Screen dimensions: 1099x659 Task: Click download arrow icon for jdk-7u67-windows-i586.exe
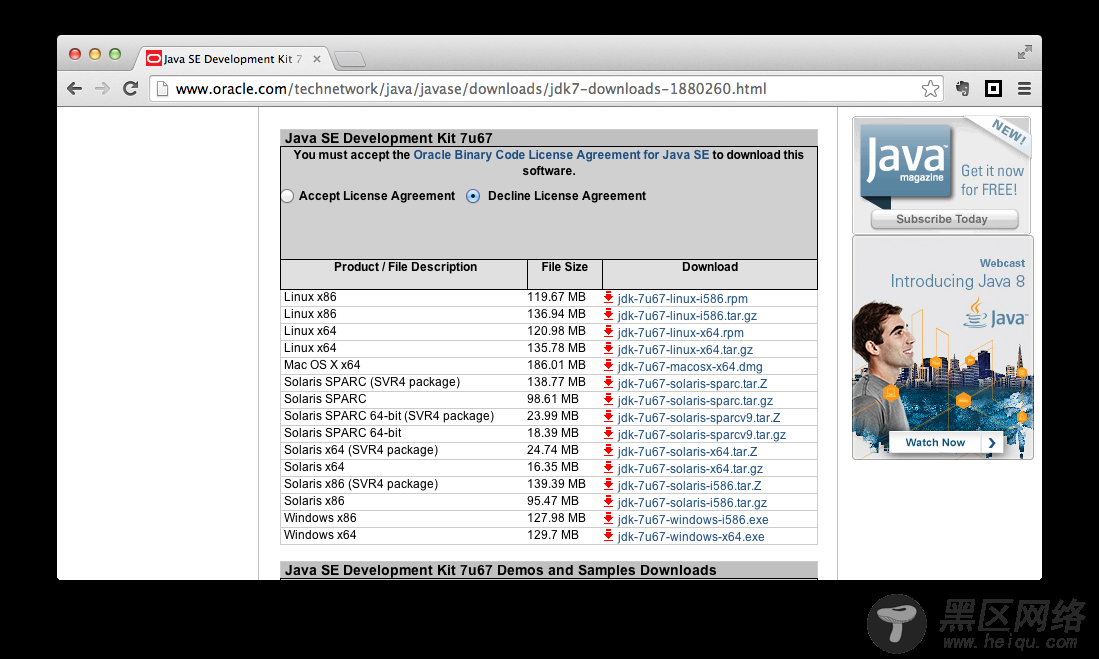tap(608, 518)
